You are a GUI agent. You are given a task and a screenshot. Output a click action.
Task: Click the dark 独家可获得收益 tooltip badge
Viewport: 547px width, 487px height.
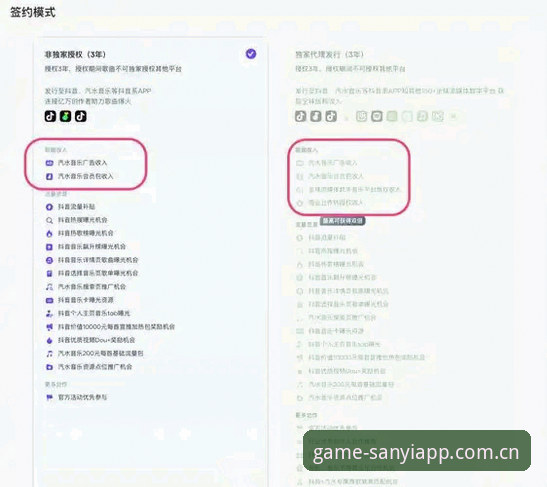342,221
